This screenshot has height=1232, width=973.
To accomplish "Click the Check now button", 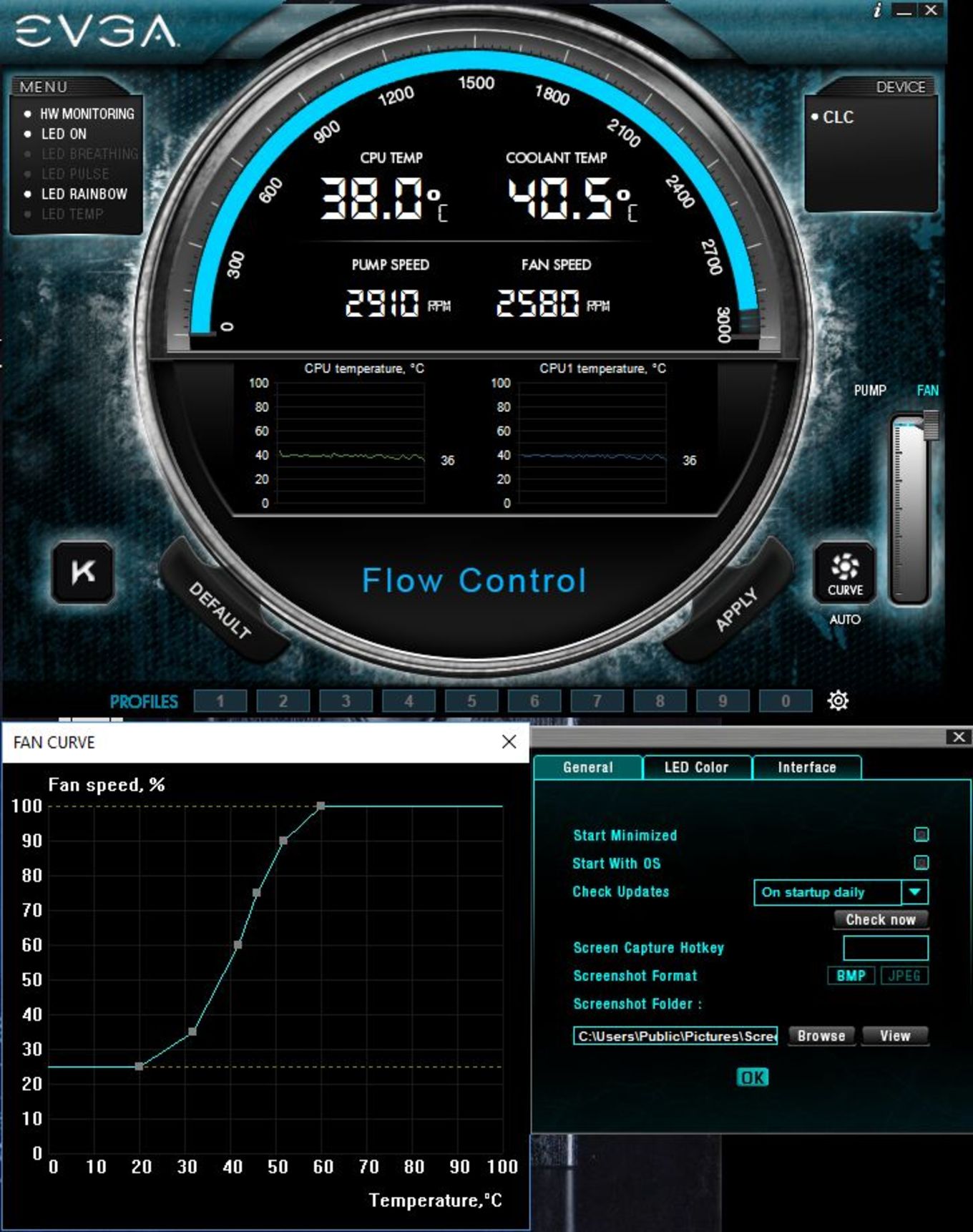I will click(x=881, y=920).
